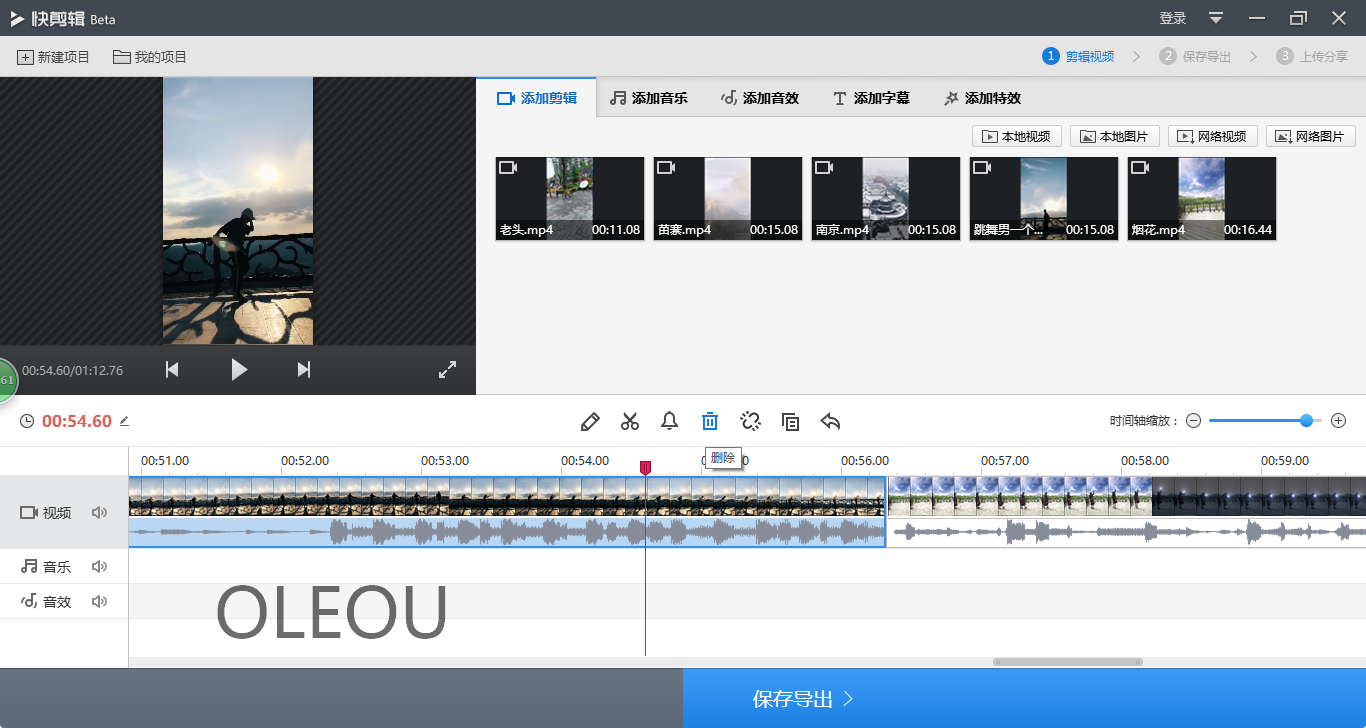The height and width of the screenshot is (728, 1366).
Task: Select the 苗寨.mp4 clip thumbnail
Action: point(728,198)
